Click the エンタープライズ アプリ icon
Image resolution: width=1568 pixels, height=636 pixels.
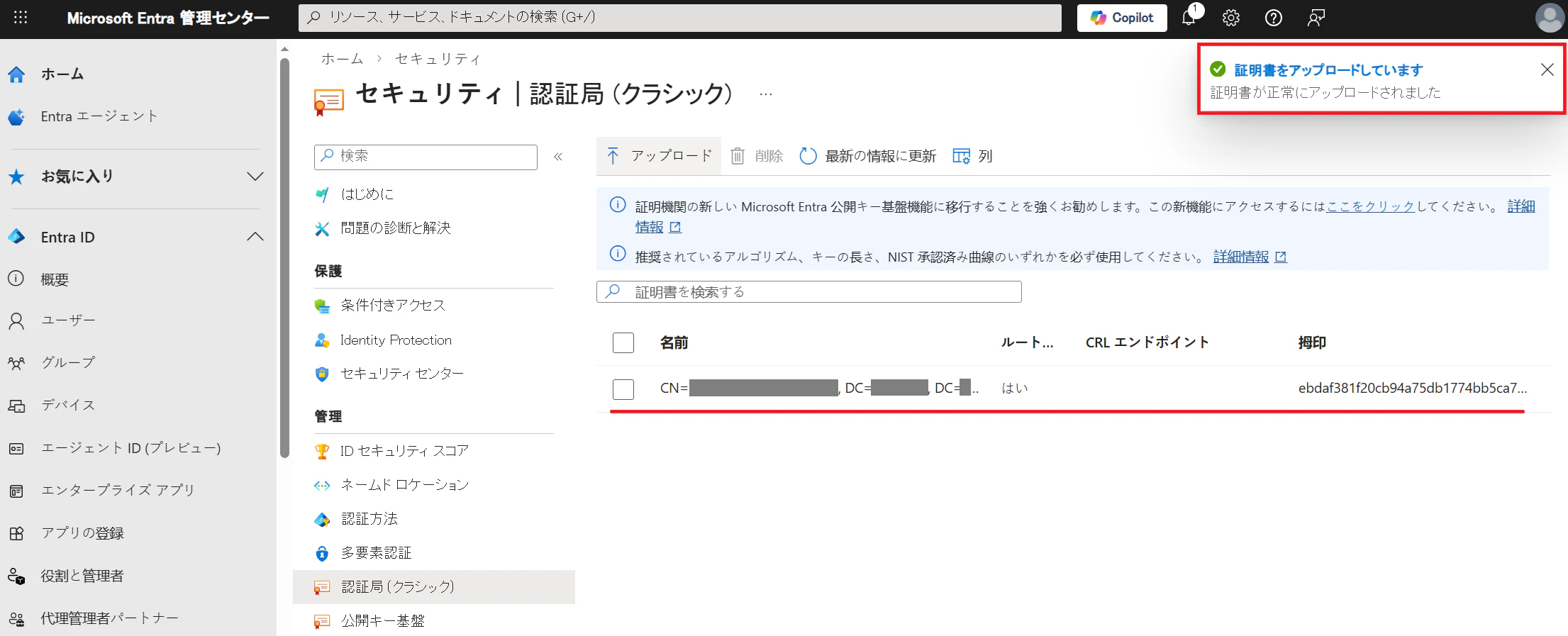tap(16, 491)
